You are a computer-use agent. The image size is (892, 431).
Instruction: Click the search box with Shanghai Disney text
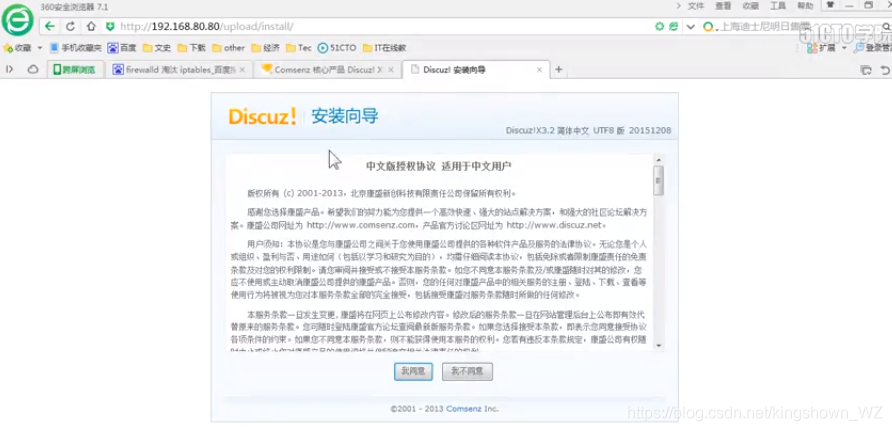pos(799,26)
